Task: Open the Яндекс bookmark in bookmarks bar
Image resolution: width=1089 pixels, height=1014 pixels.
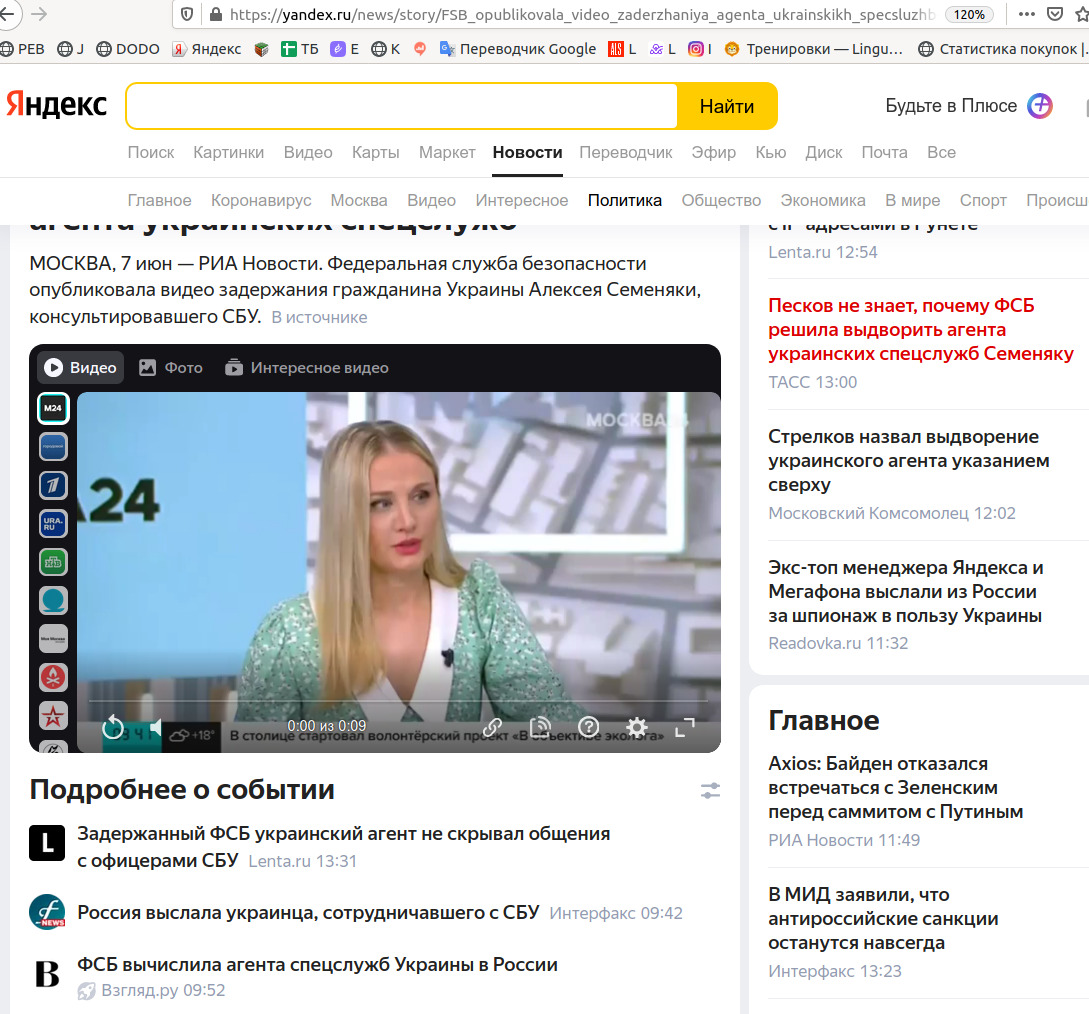Action: tap(207, 49)
